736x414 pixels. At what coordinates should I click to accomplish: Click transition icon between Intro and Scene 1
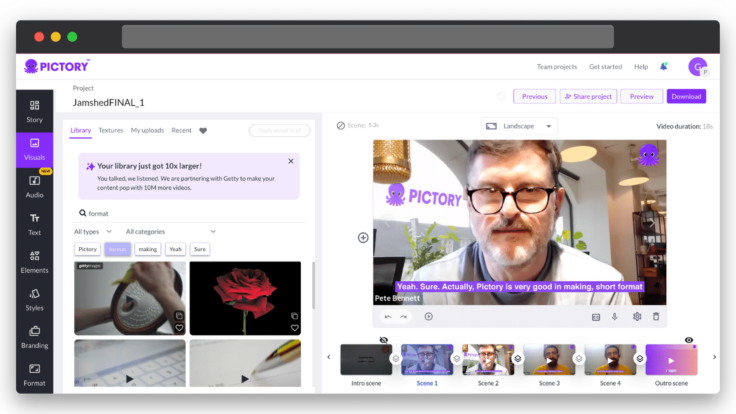click(396, 359)
